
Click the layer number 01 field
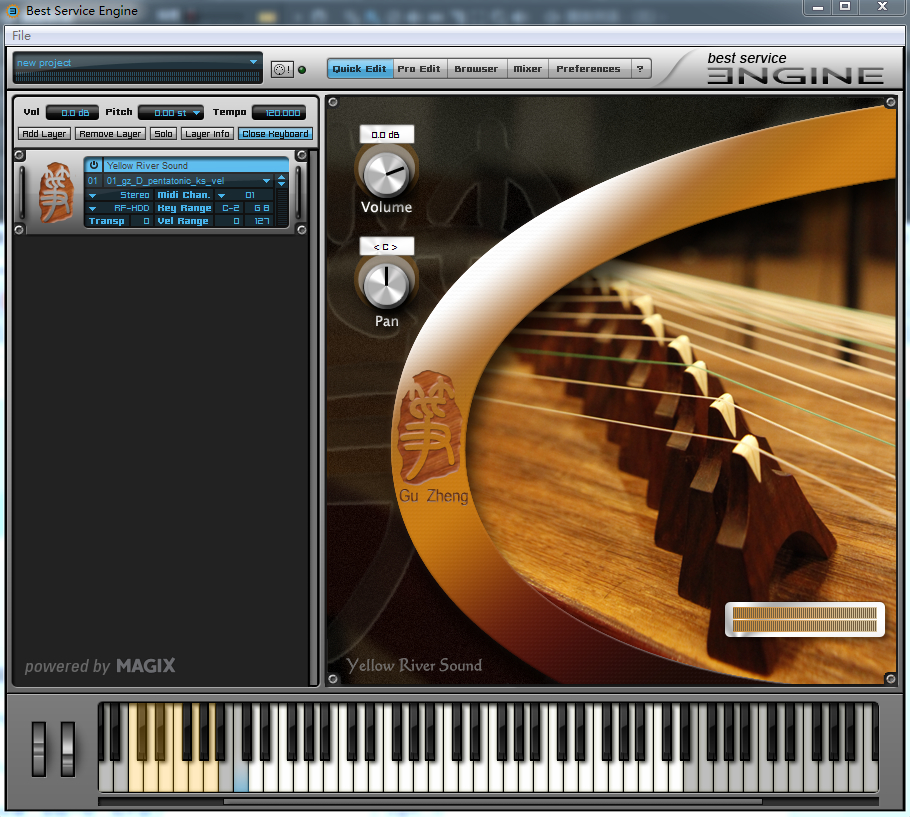[x=93, y=181]
